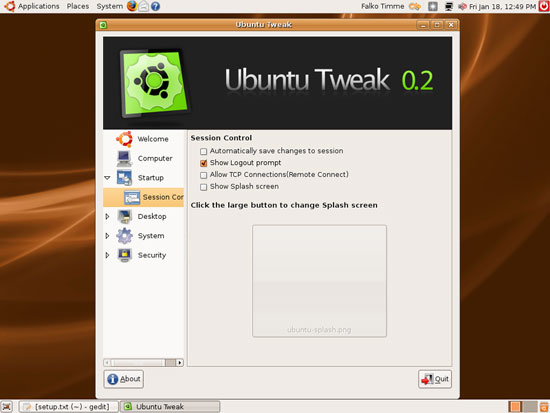Enable Automatically save changes to session
The height and width of the screenshot is (413, 550).
point(203,151)
